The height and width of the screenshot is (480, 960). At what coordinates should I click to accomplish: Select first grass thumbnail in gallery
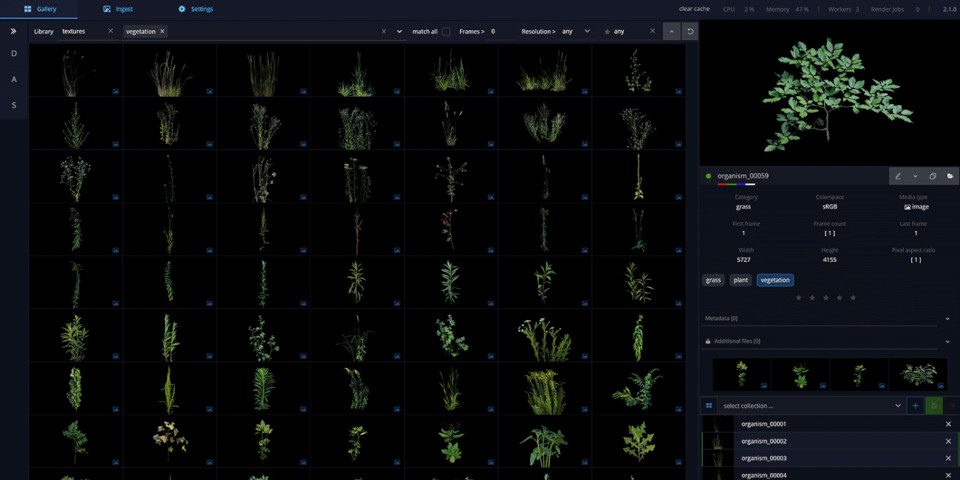pos(75,70)
